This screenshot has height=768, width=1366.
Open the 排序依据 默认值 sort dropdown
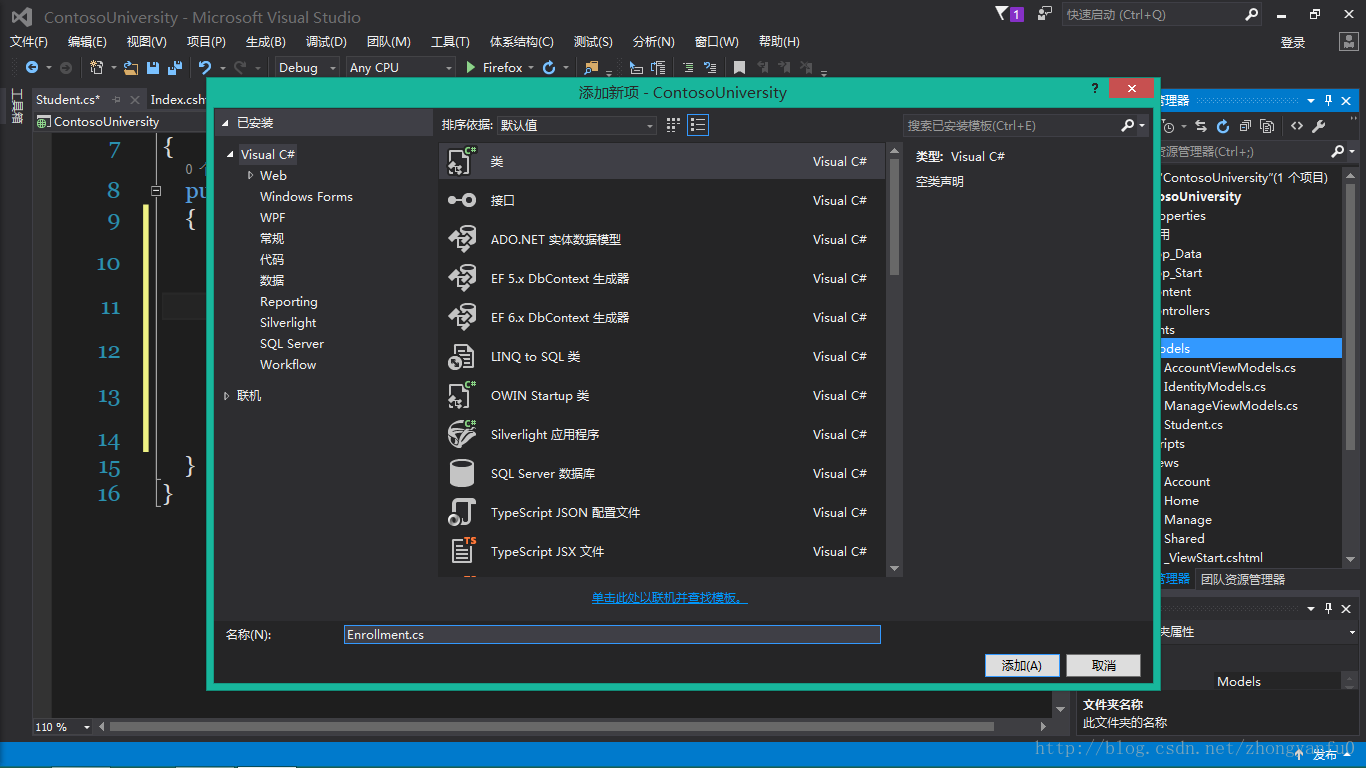(x=577, y=125)
